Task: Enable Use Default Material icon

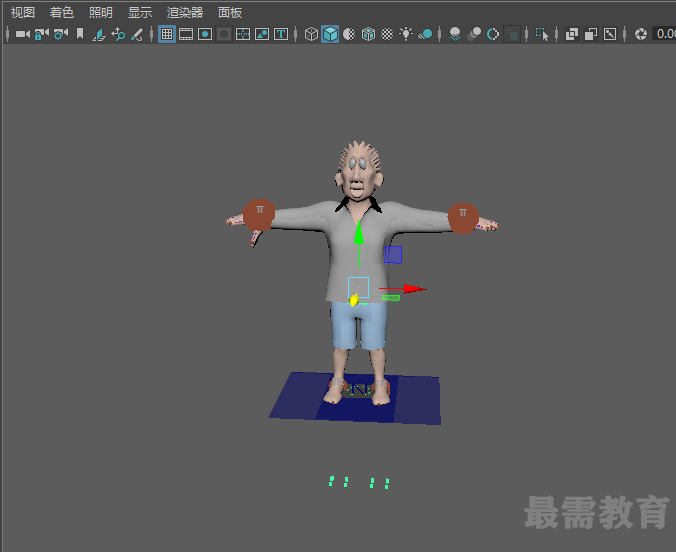Action: click(x=349, y=34)
